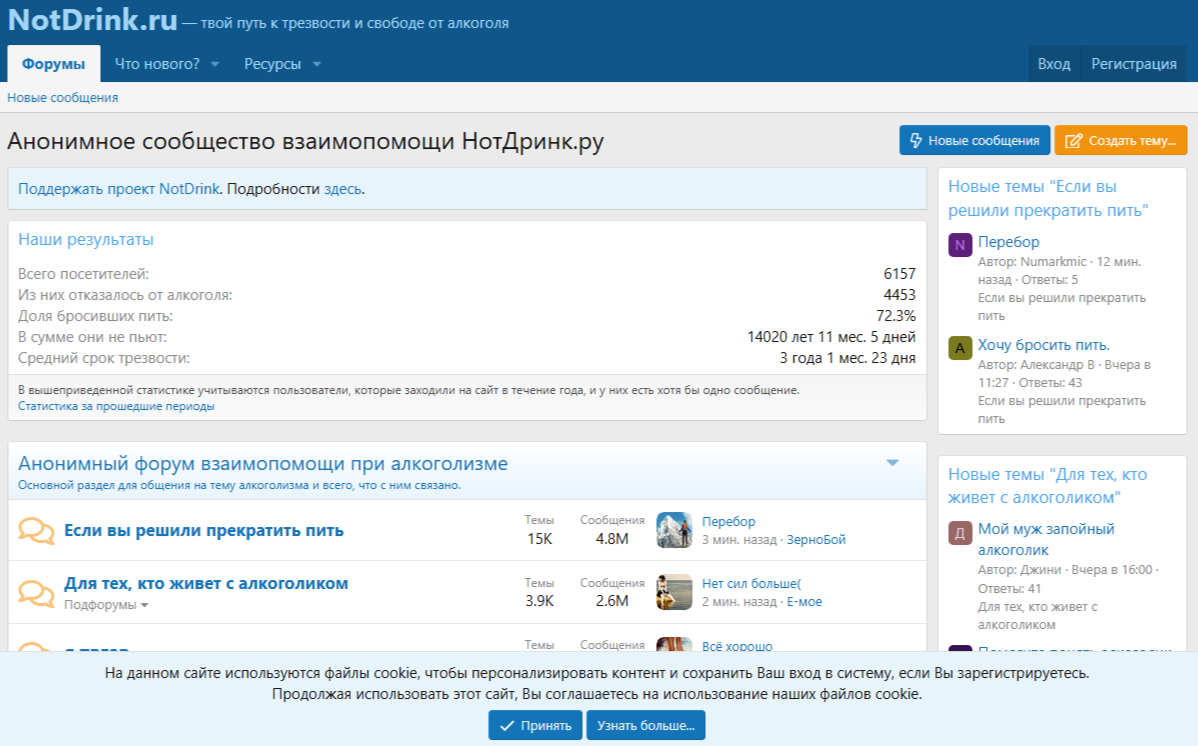Collapse the "Анонимный форум взаимопомощи" category

coord(893,462)
